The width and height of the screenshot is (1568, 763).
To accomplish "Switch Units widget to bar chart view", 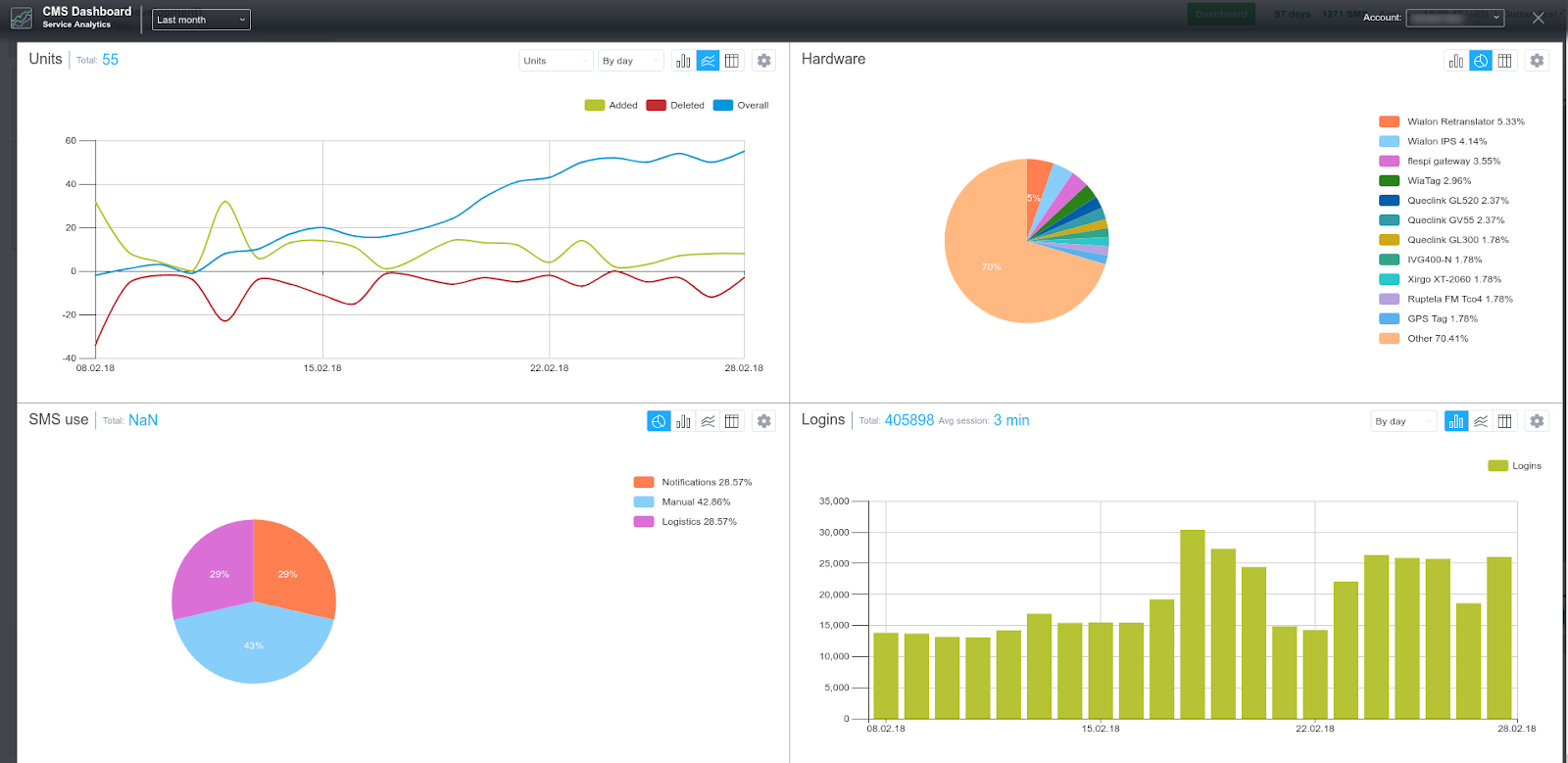I will coord(683,61).
